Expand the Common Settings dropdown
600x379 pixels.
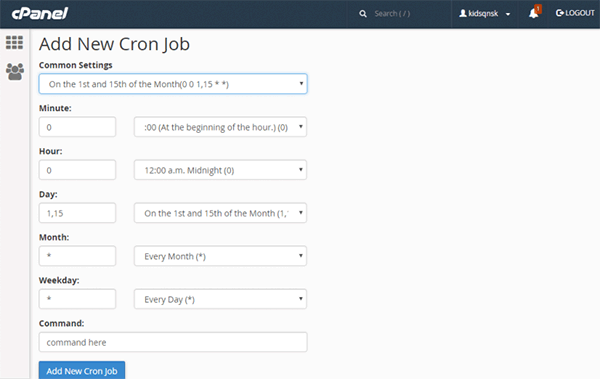pos(173,84)
